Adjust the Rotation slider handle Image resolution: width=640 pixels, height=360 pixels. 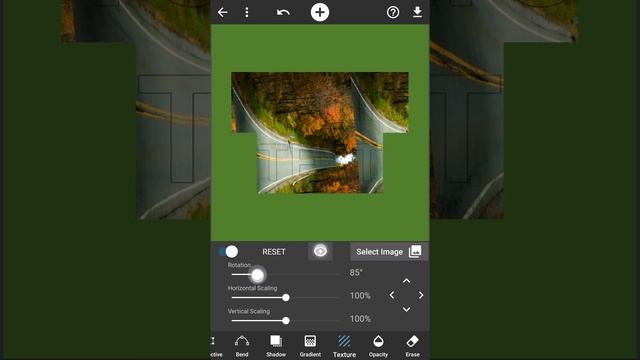tap(257, 275)
